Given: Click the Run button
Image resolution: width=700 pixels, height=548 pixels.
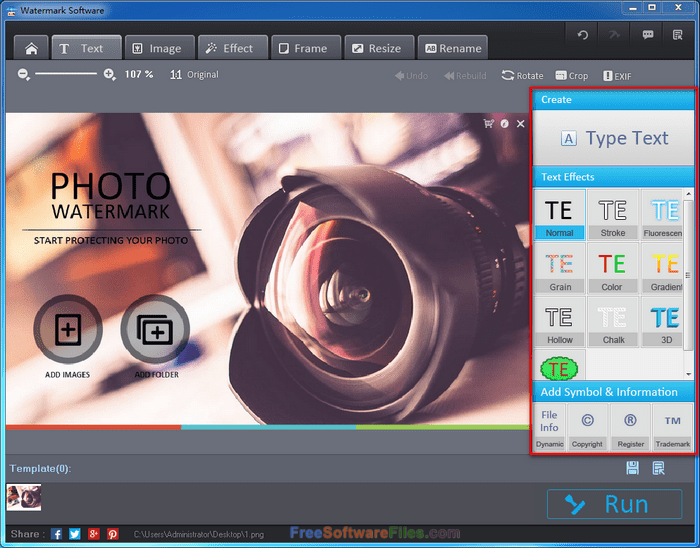Looking at the screenshot, I should 615,504.
